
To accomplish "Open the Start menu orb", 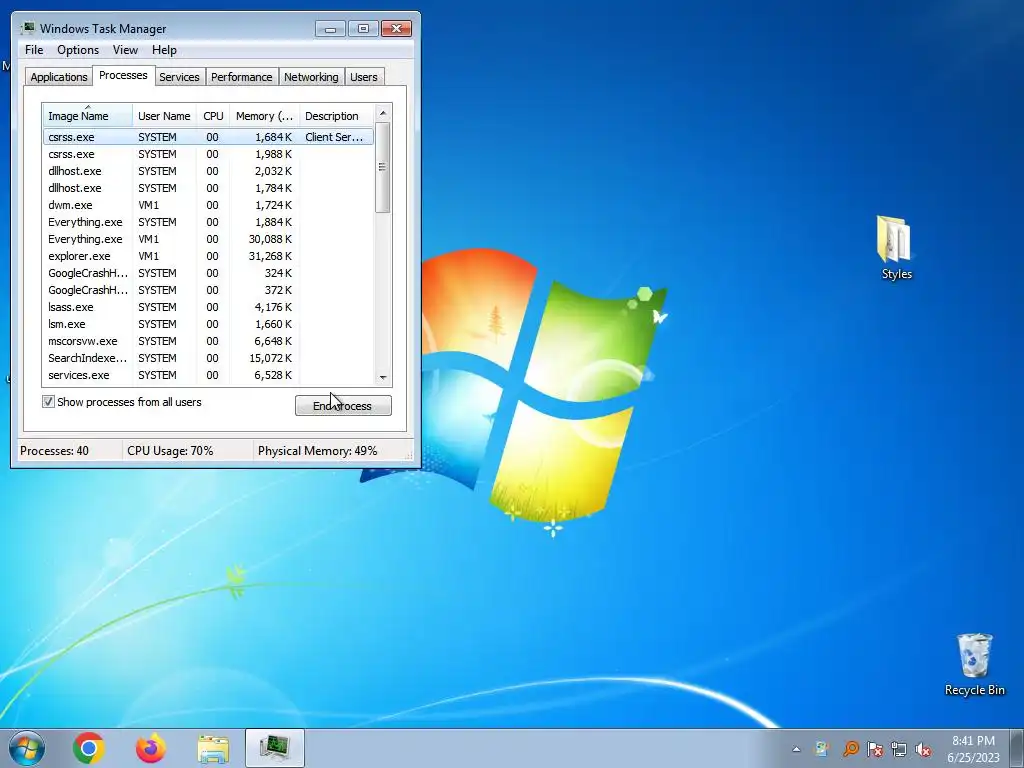I will point(27,748).
